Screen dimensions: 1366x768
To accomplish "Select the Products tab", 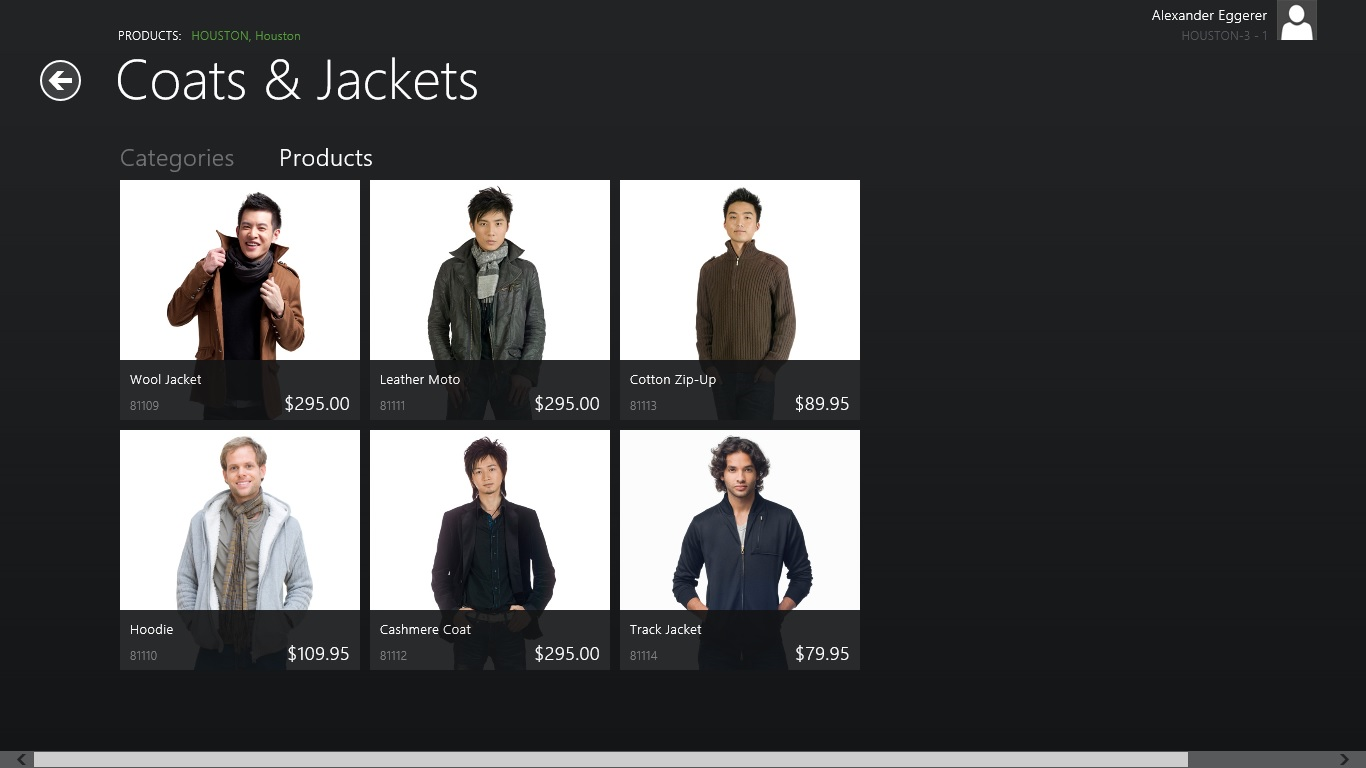I will [x=326, y=158].
